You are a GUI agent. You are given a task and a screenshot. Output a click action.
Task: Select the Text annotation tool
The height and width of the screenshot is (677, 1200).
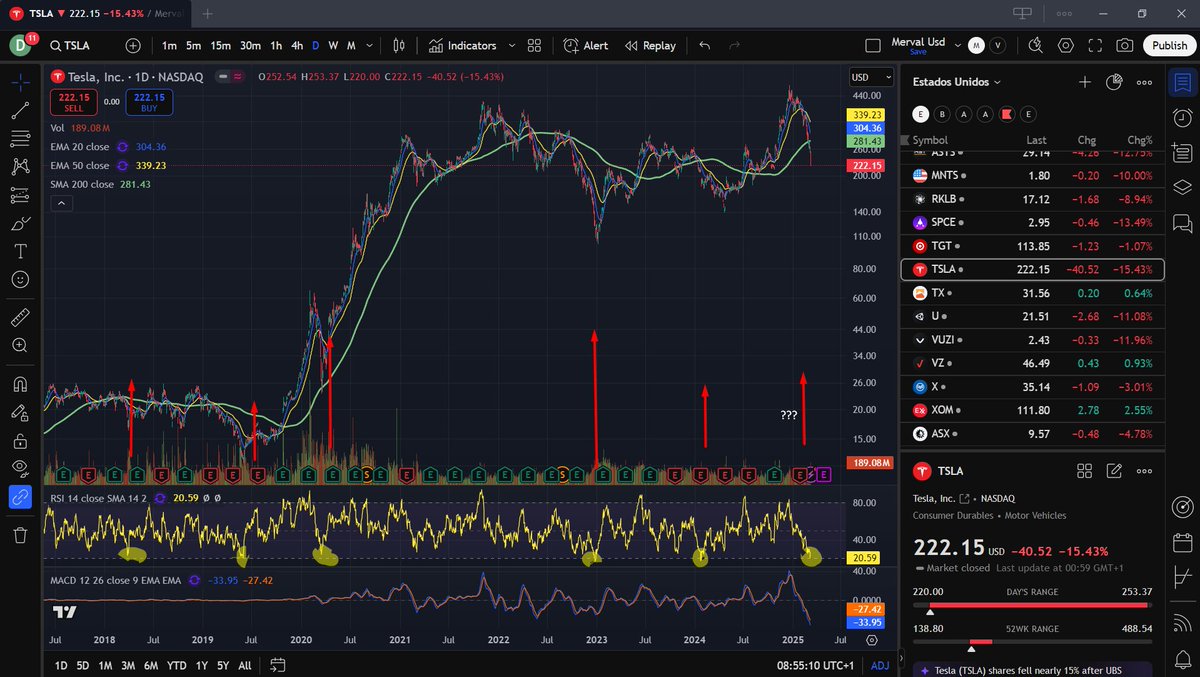click(x=20, y=251)
